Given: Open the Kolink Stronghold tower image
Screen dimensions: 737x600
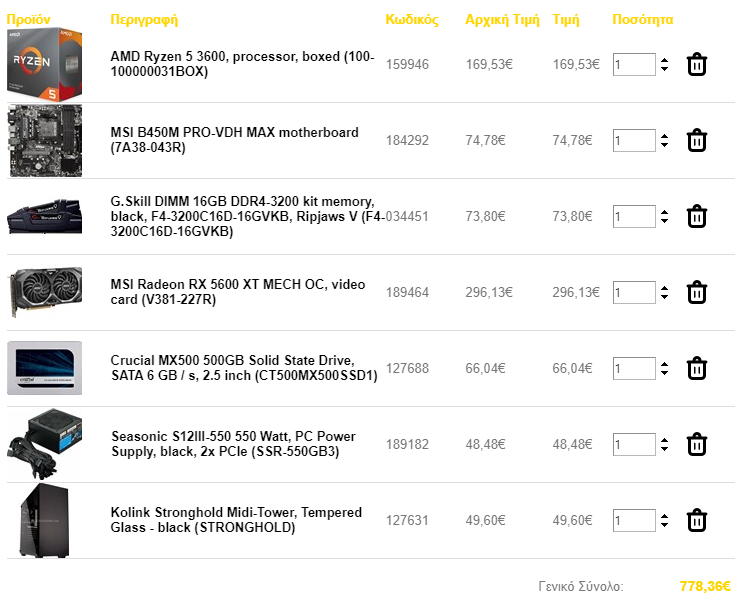Looking at the screenshot, I should pos(45,521).
